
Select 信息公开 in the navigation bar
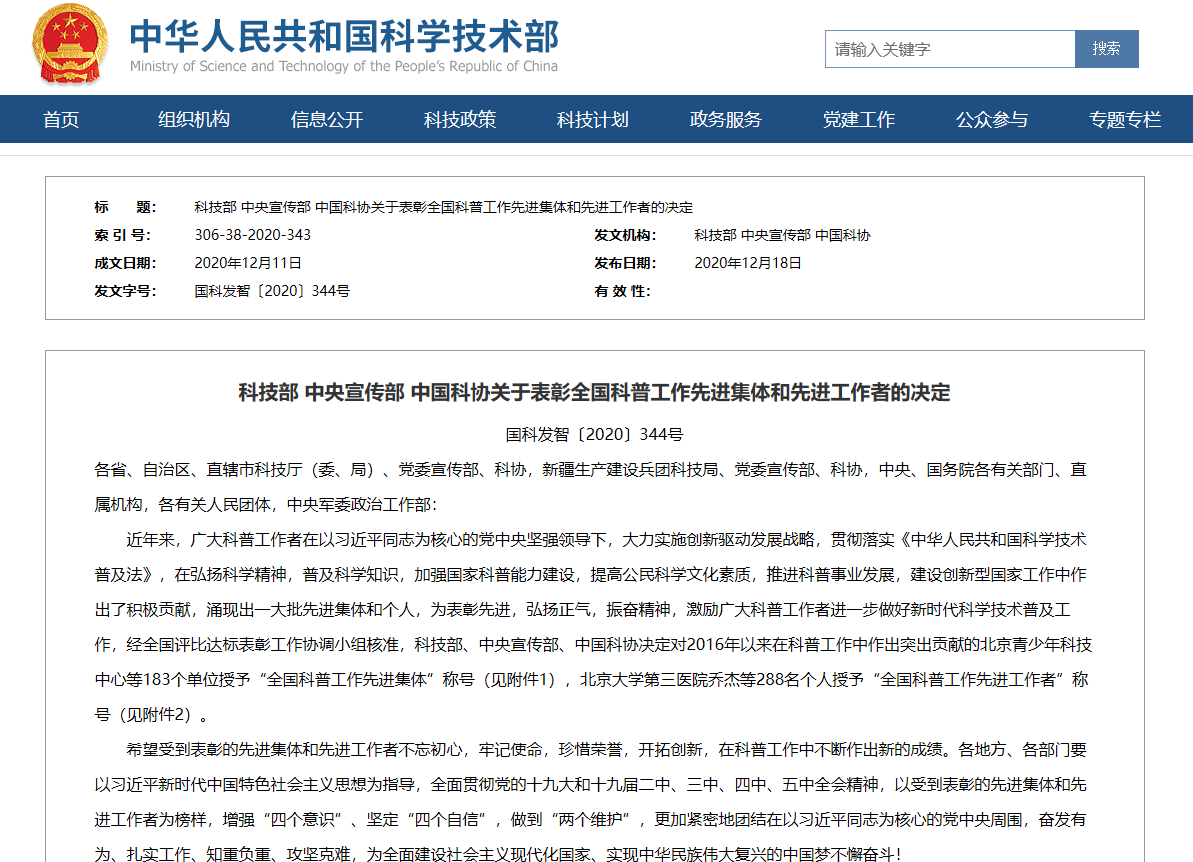(x=327, y=120)
